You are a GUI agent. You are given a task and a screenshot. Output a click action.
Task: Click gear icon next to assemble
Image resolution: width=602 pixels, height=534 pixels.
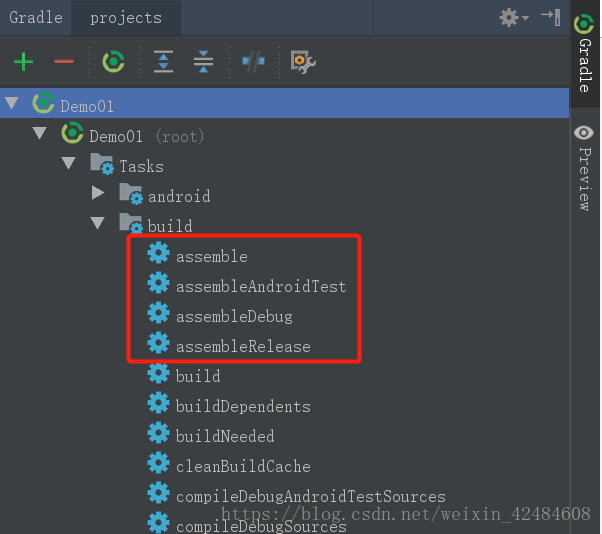point(158,253)
